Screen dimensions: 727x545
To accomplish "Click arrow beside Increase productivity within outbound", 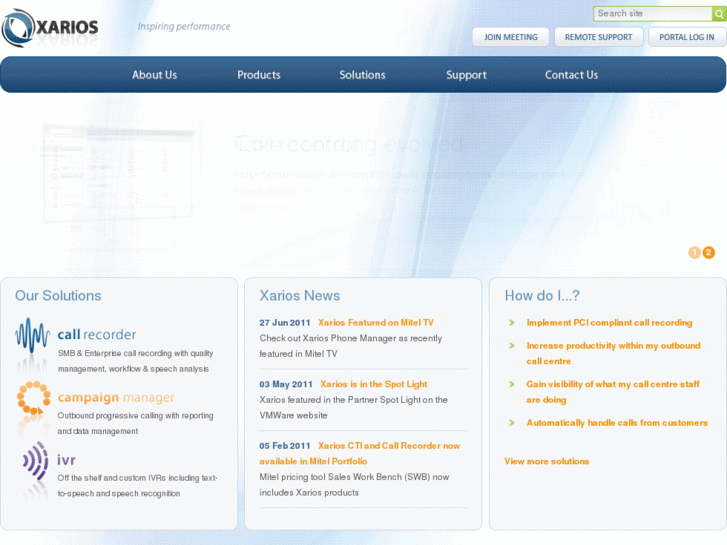I will click(x=512, y=346).
